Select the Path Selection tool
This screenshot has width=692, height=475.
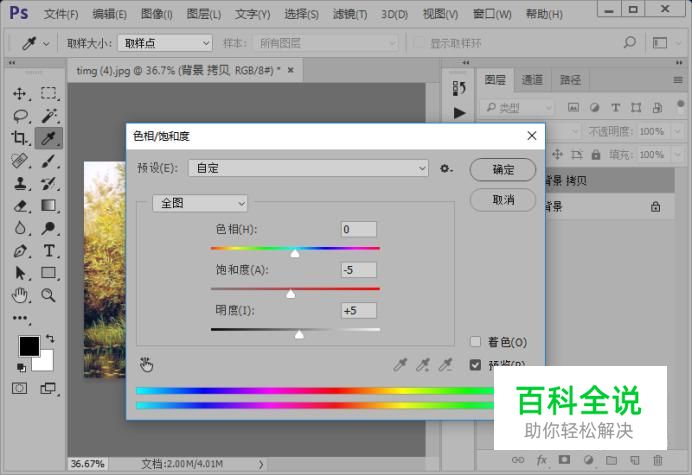[20, 273]
